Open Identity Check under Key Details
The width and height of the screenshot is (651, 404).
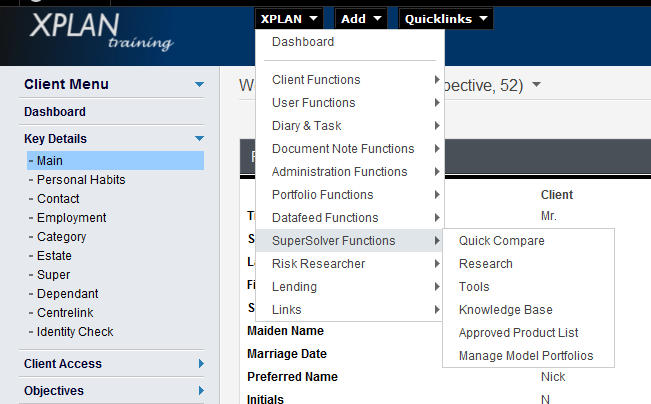click(x=75, y=332)
